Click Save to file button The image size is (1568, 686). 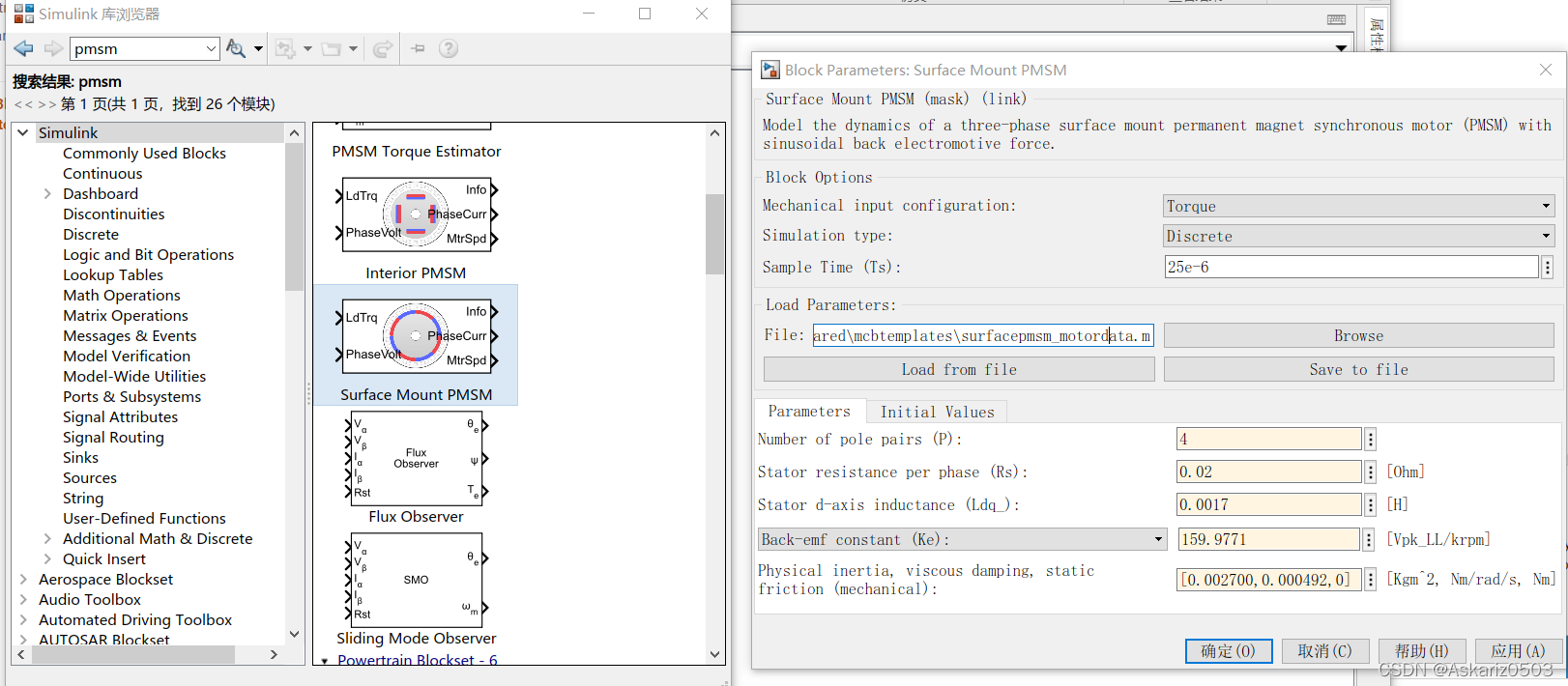[1358, 369]
